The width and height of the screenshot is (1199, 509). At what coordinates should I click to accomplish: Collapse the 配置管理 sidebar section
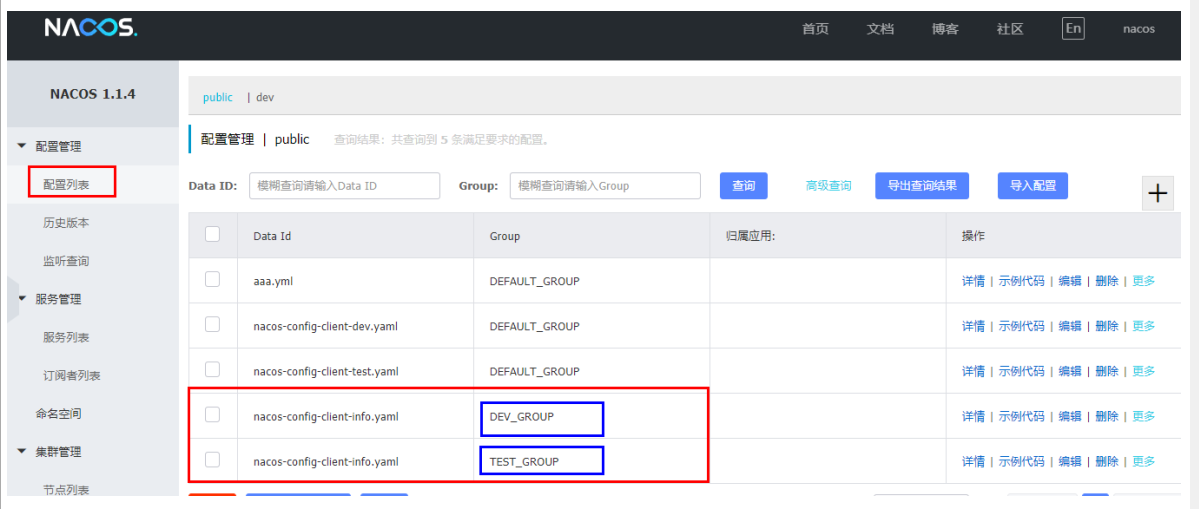(22, 146)
